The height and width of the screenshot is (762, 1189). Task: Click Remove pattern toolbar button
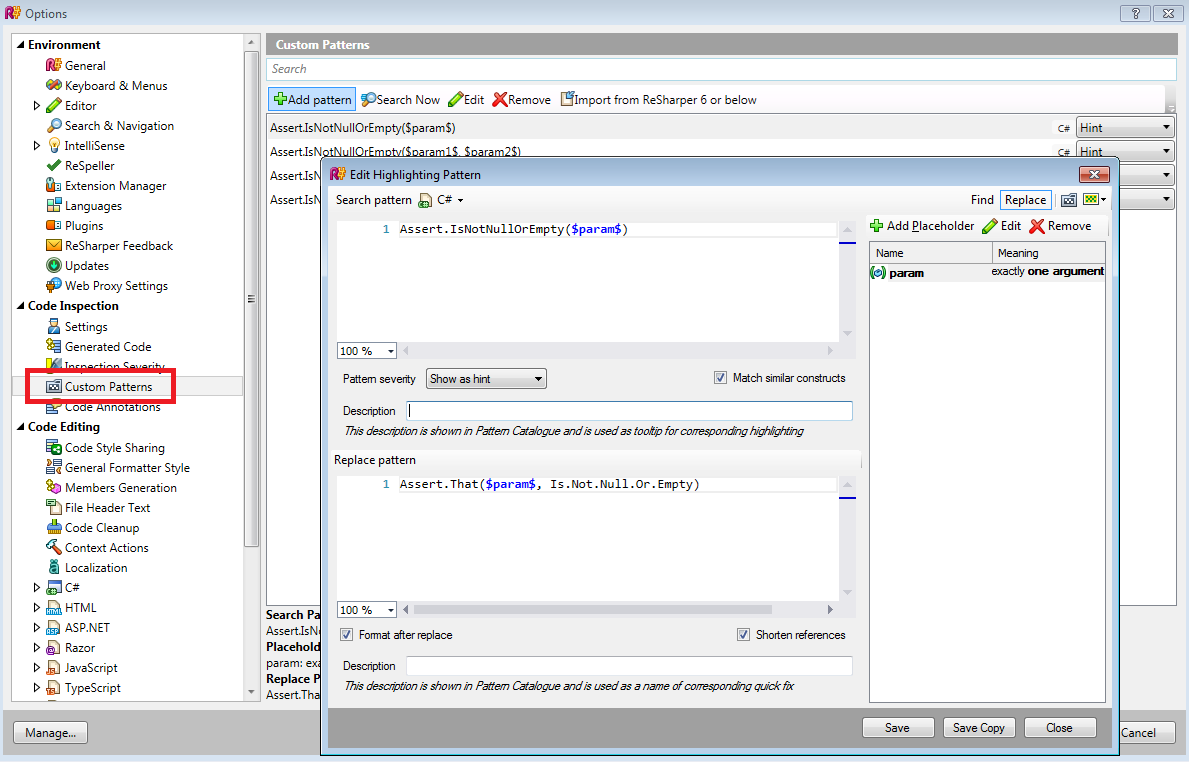522,99
